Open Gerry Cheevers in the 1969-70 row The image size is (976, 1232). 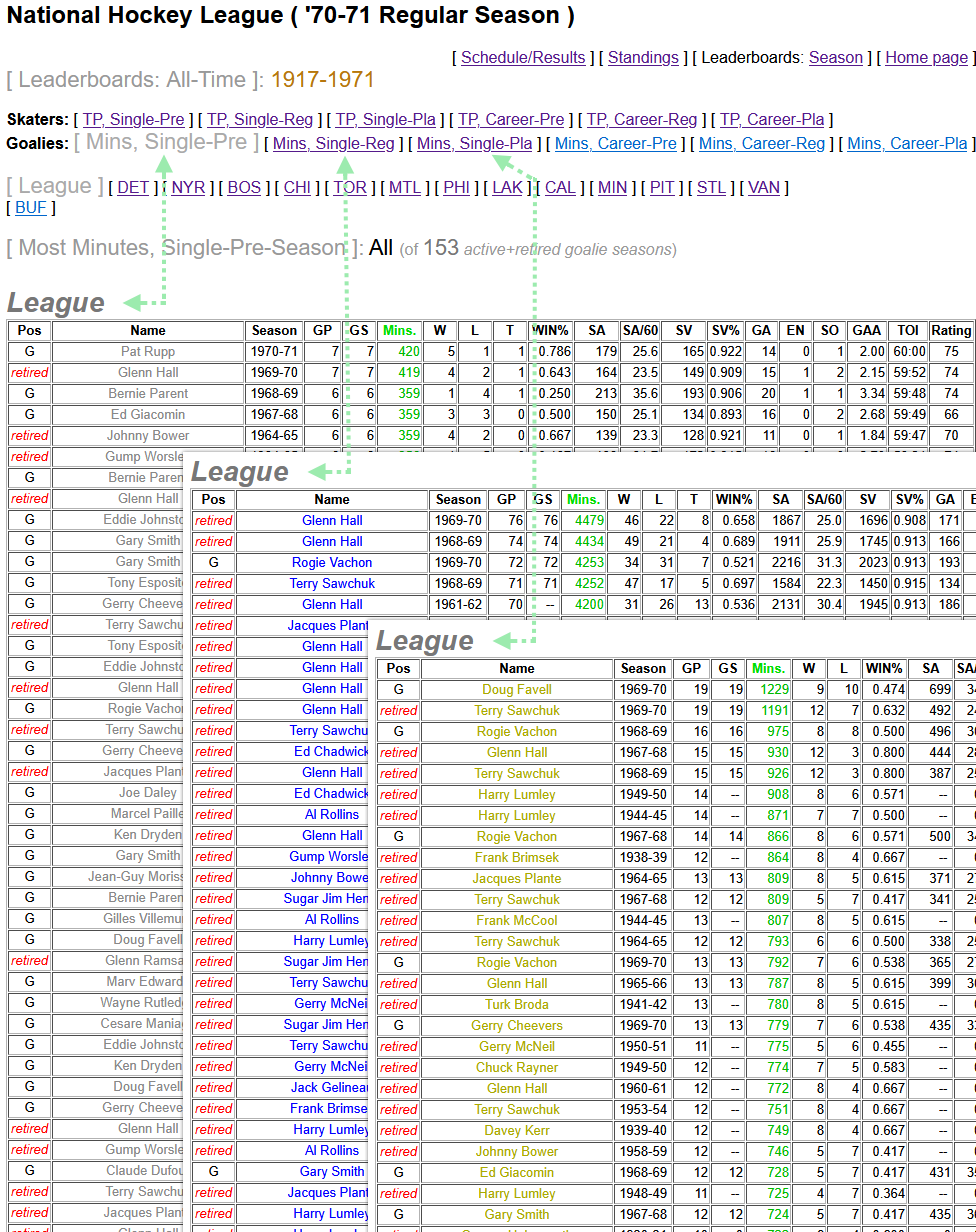[517, 1026]
